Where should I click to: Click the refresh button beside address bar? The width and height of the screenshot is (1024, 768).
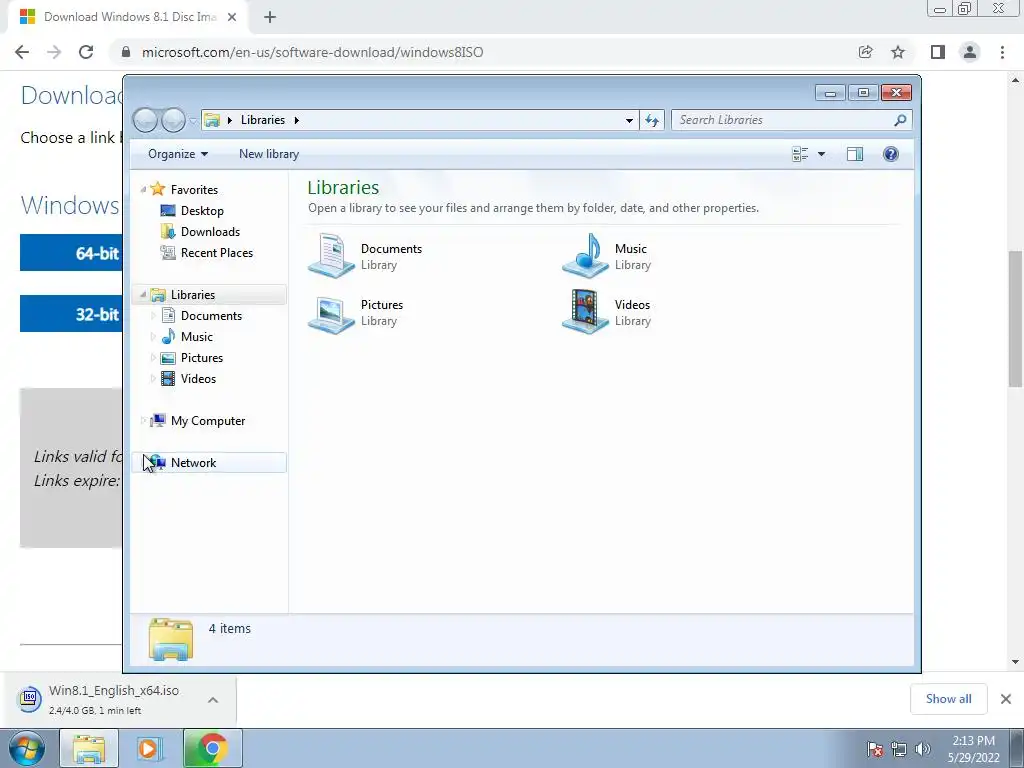(x=652, y=120)
